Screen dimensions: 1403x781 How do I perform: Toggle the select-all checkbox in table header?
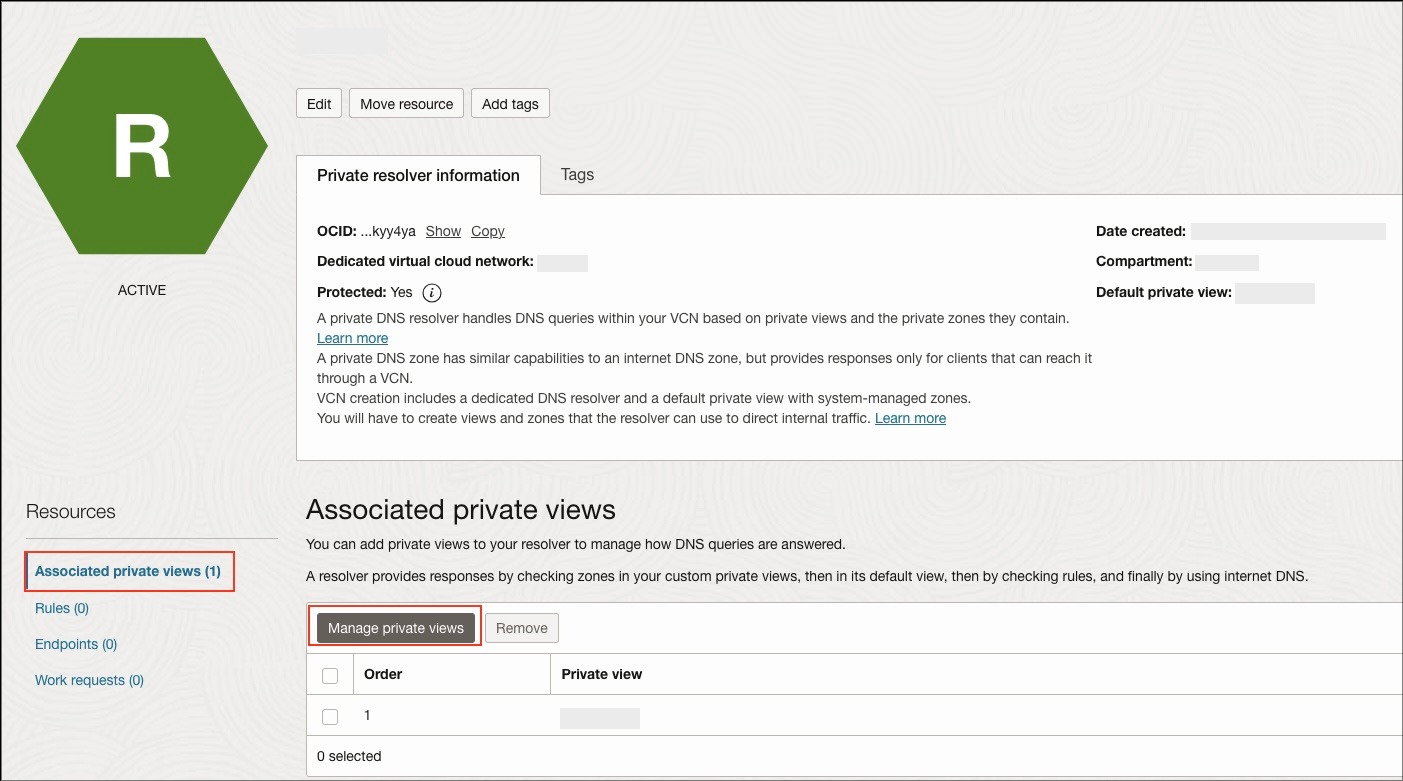pos(330,675)
